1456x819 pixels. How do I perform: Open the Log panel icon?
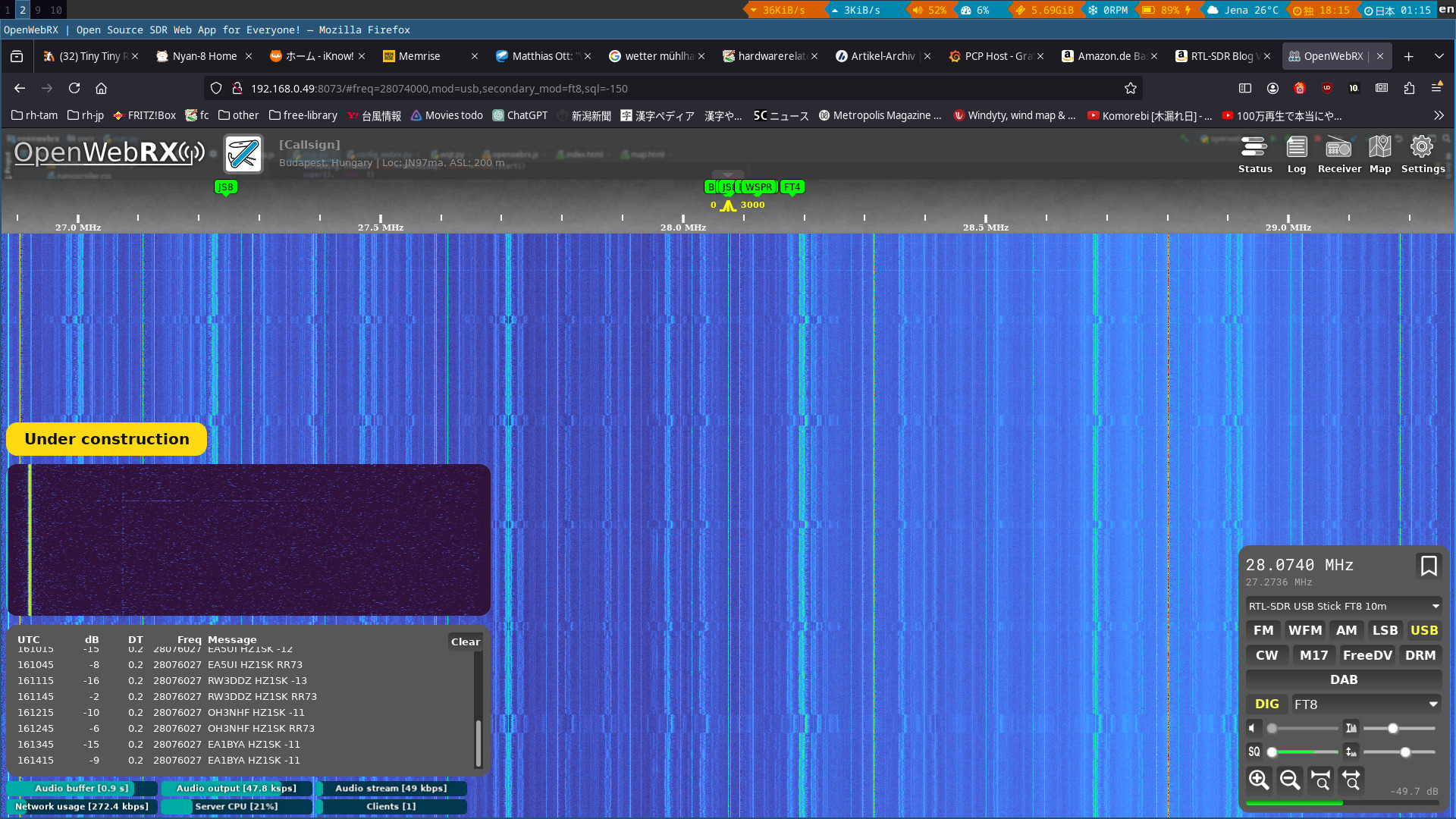pos(1297,155)
